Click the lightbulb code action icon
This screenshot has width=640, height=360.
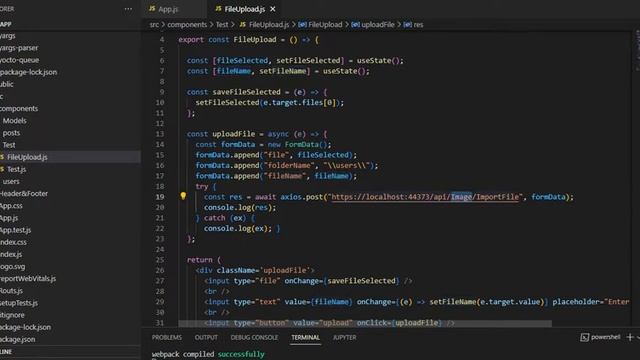(183, 196)
